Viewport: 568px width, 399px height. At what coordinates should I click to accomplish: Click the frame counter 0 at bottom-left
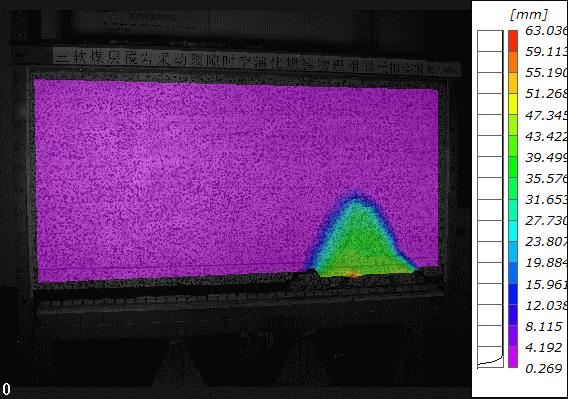pos(6,389)
